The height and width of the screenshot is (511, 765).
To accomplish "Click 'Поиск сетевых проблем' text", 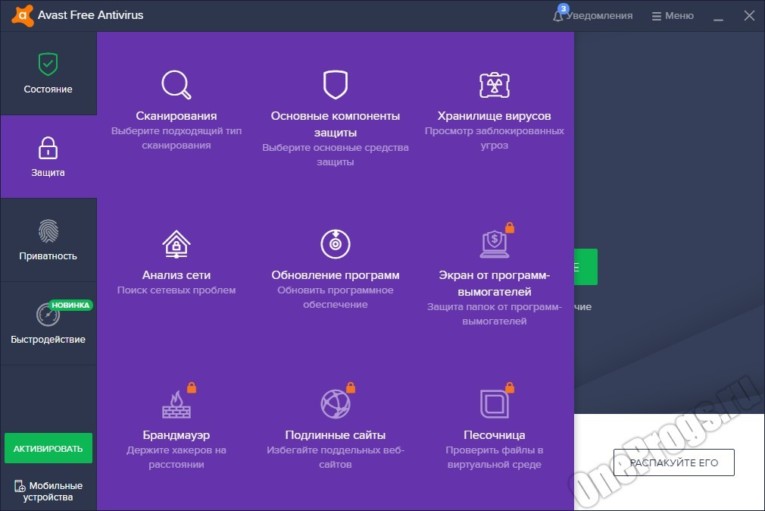I will [x=176, y=290].
